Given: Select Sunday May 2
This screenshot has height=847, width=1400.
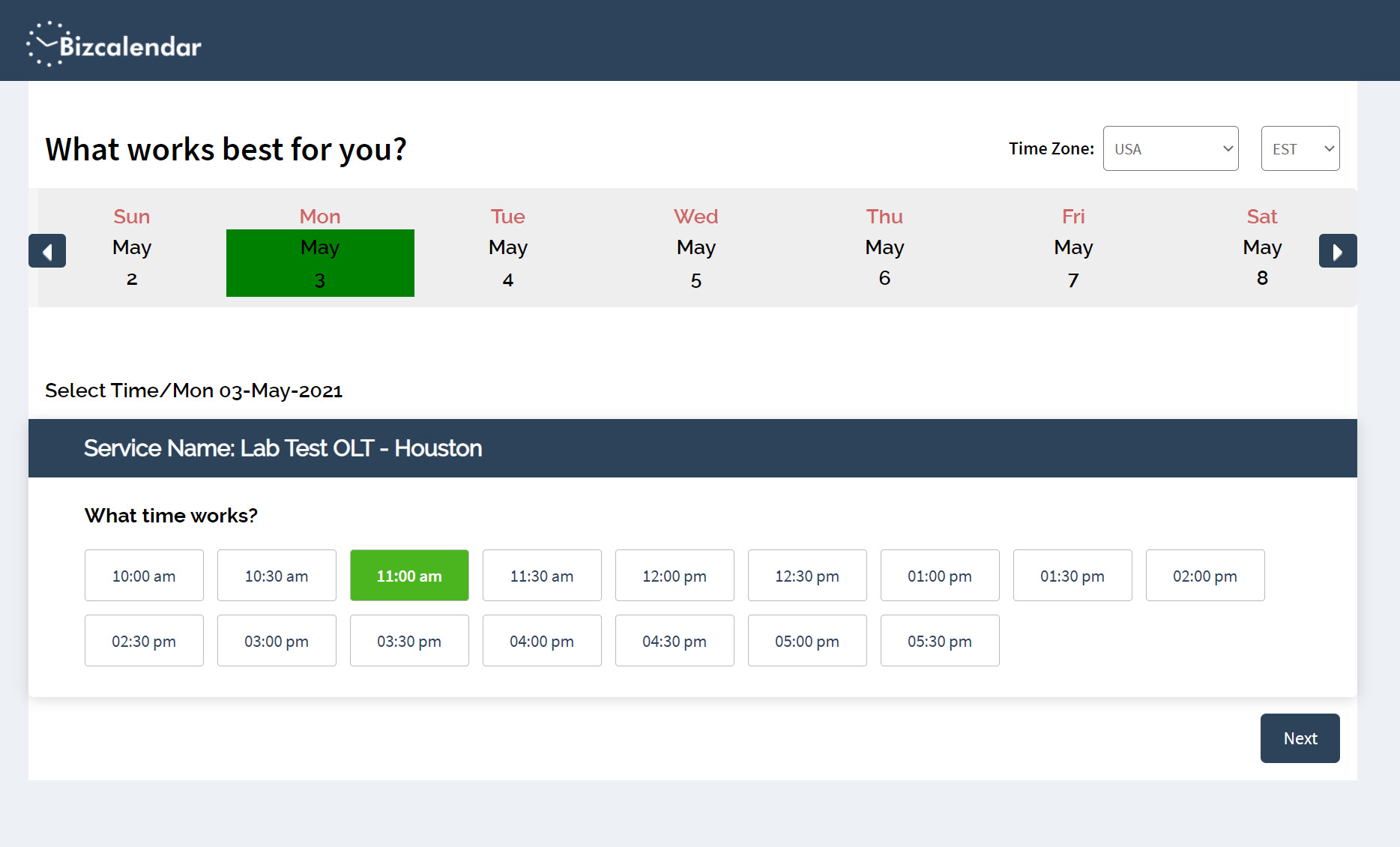Looking at the screenshot, I should 132,248.
